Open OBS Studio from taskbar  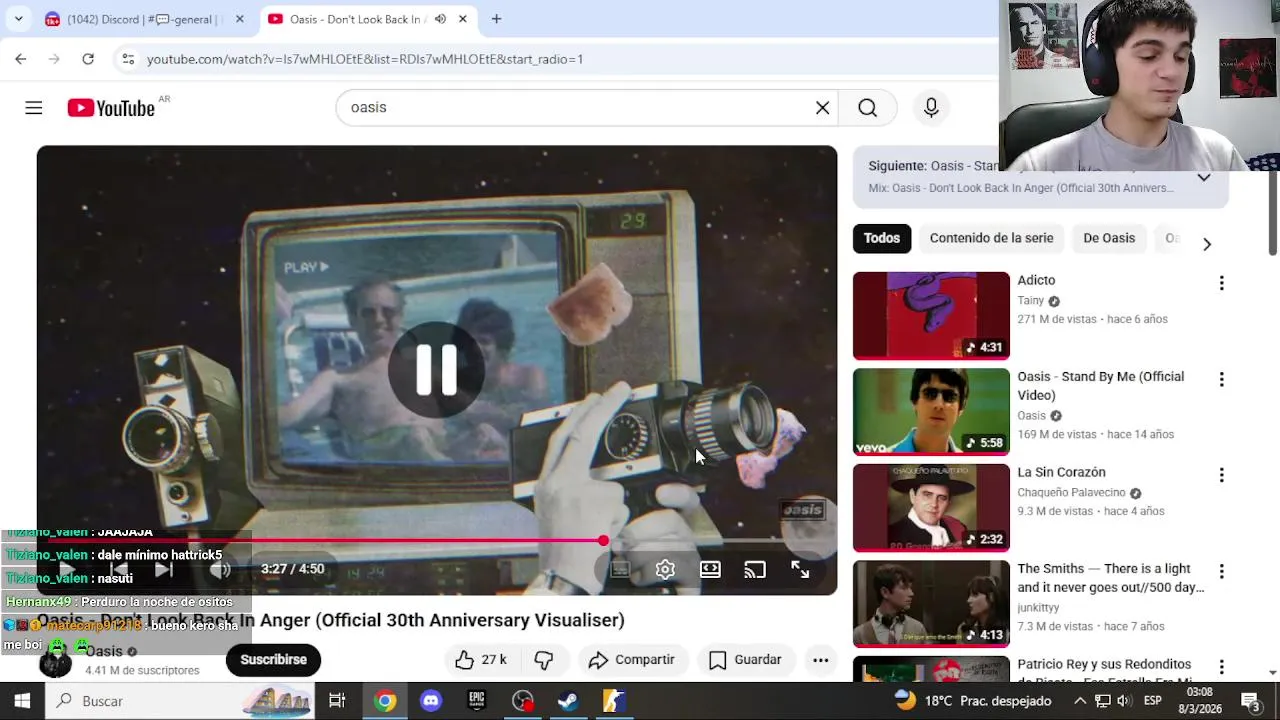(523, 701)
